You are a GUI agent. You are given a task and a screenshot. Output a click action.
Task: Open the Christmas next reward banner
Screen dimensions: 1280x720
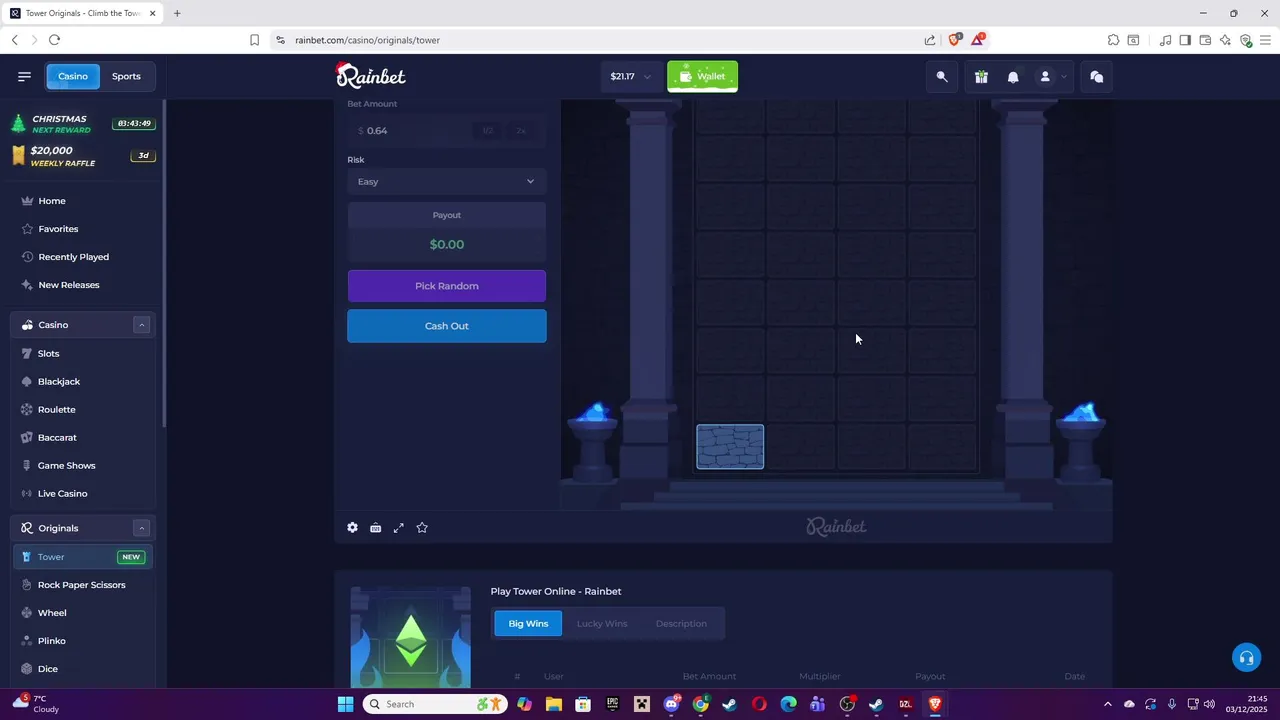(83, 124)
